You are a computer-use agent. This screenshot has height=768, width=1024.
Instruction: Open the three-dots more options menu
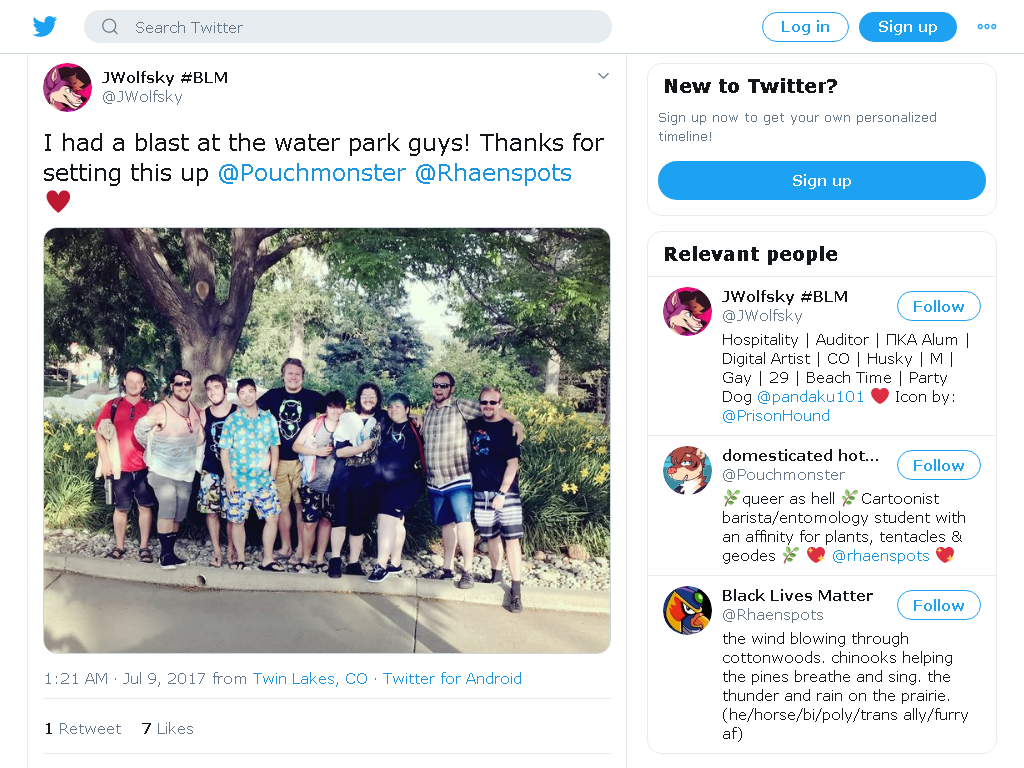[x=986, y=27]
